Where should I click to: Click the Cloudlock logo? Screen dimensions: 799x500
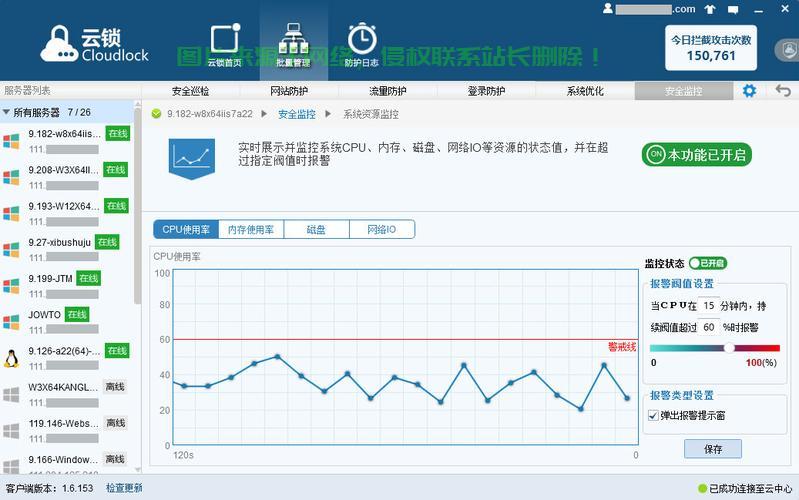94,44
